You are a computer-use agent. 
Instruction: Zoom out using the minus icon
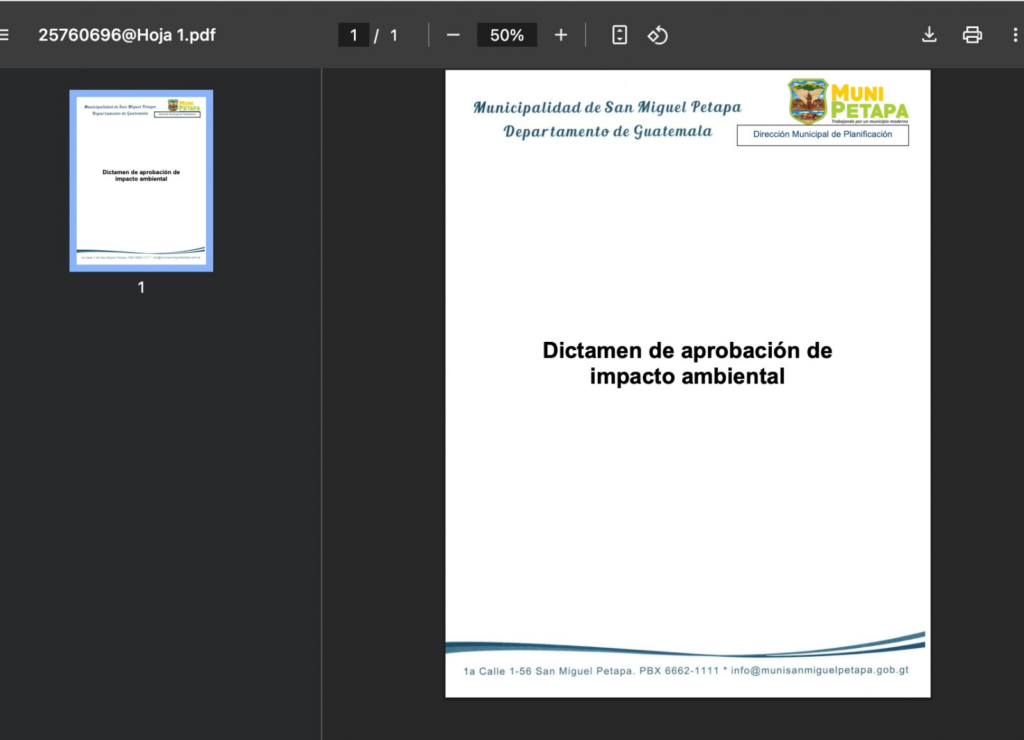click(x=453, y=35)
